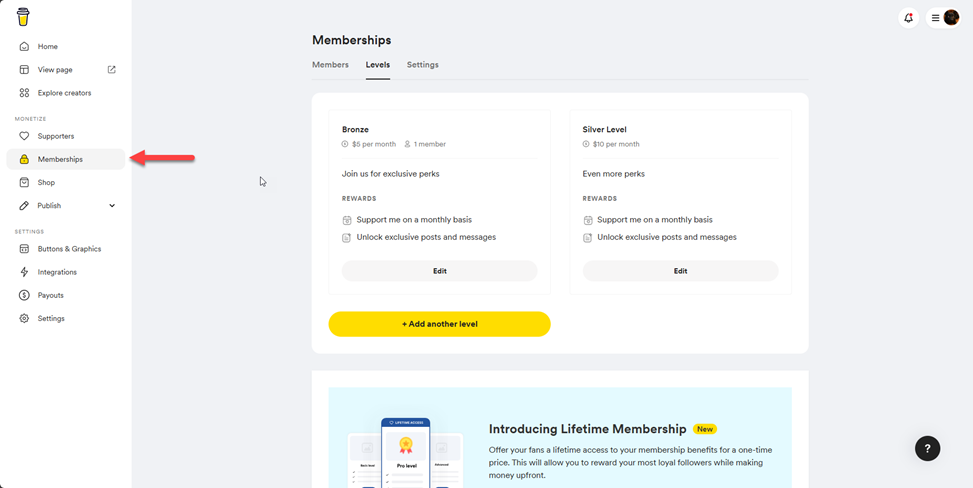Click Add another level button
This screenshot has height=488, width=973.
tap(439, 324)
